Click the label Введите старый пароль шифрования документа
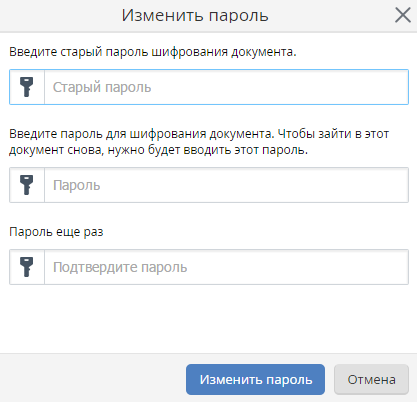The width and height of the screenshot is (417, 402). tap(153, 52)
